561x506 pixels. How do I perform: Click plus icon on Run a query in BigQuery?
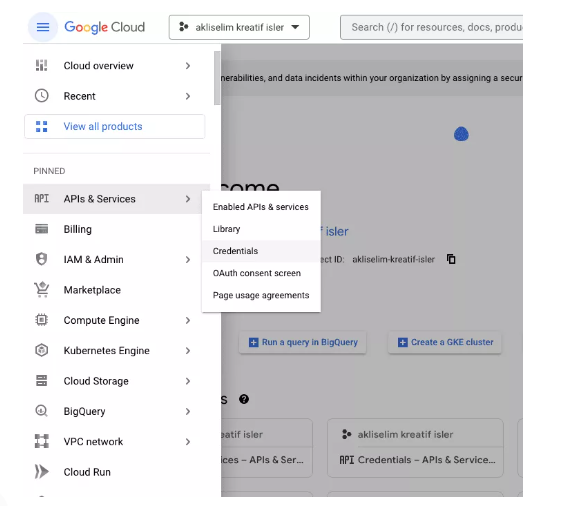pos(253,342)
